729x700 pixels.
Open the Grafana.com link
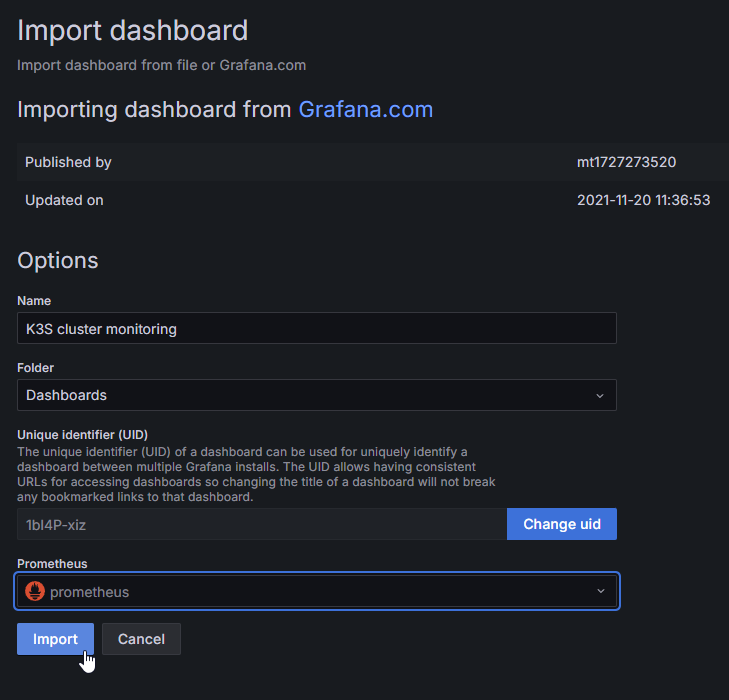click(365, 109)
